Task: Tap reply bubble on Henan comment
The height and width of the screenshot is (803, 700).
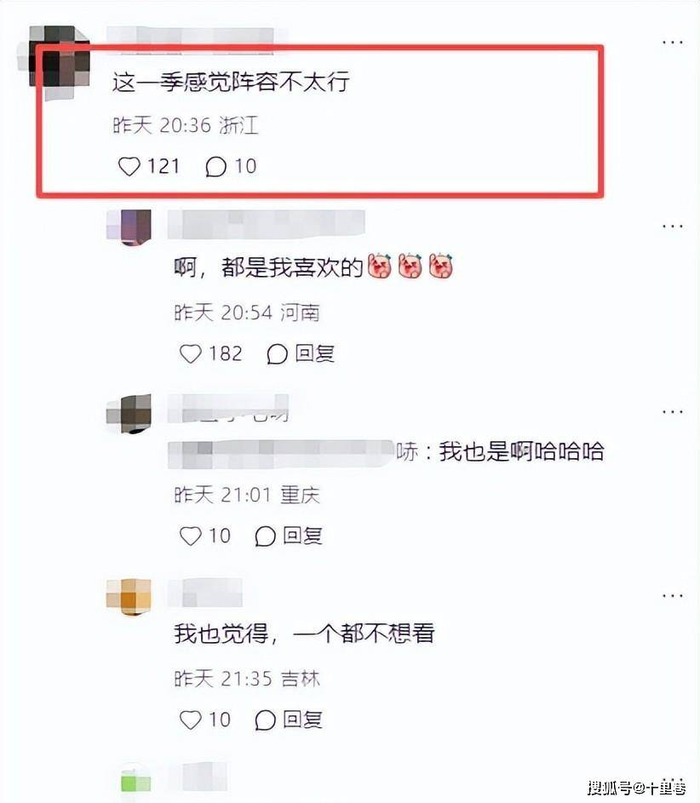Action: pos(277,354)
